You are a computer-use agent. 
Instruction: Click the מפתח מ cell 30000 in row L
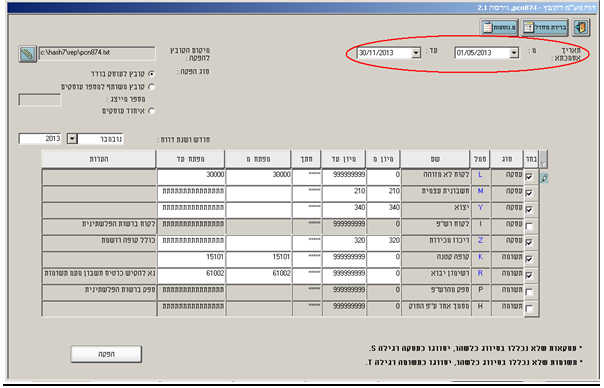(x=258, y=176)
